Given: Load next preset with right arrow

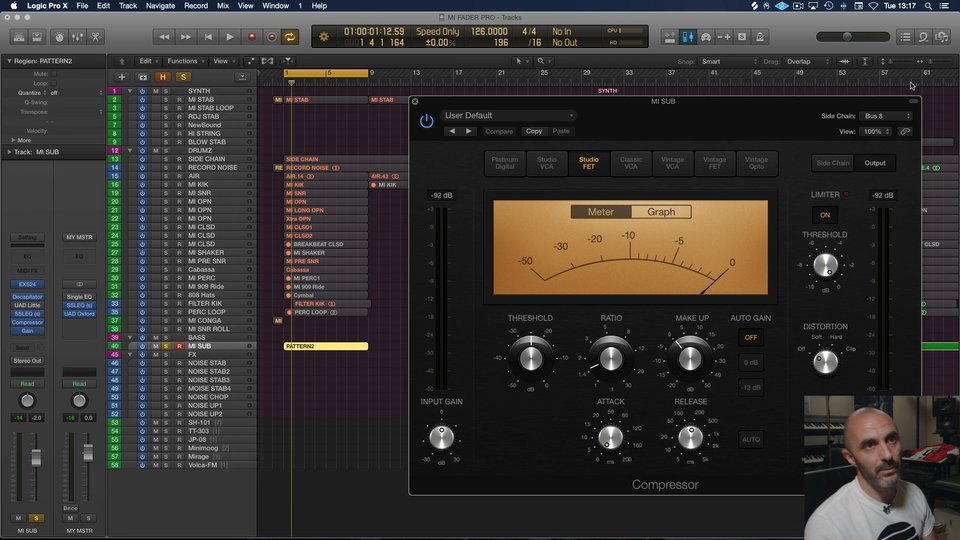Looking at the screenshot, I should click(468, 131).
